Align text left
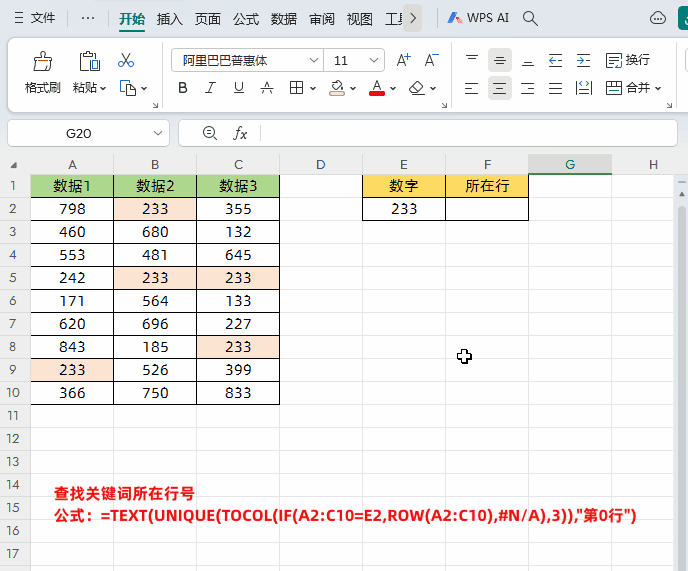688x571 pixels. coord(472,88)
